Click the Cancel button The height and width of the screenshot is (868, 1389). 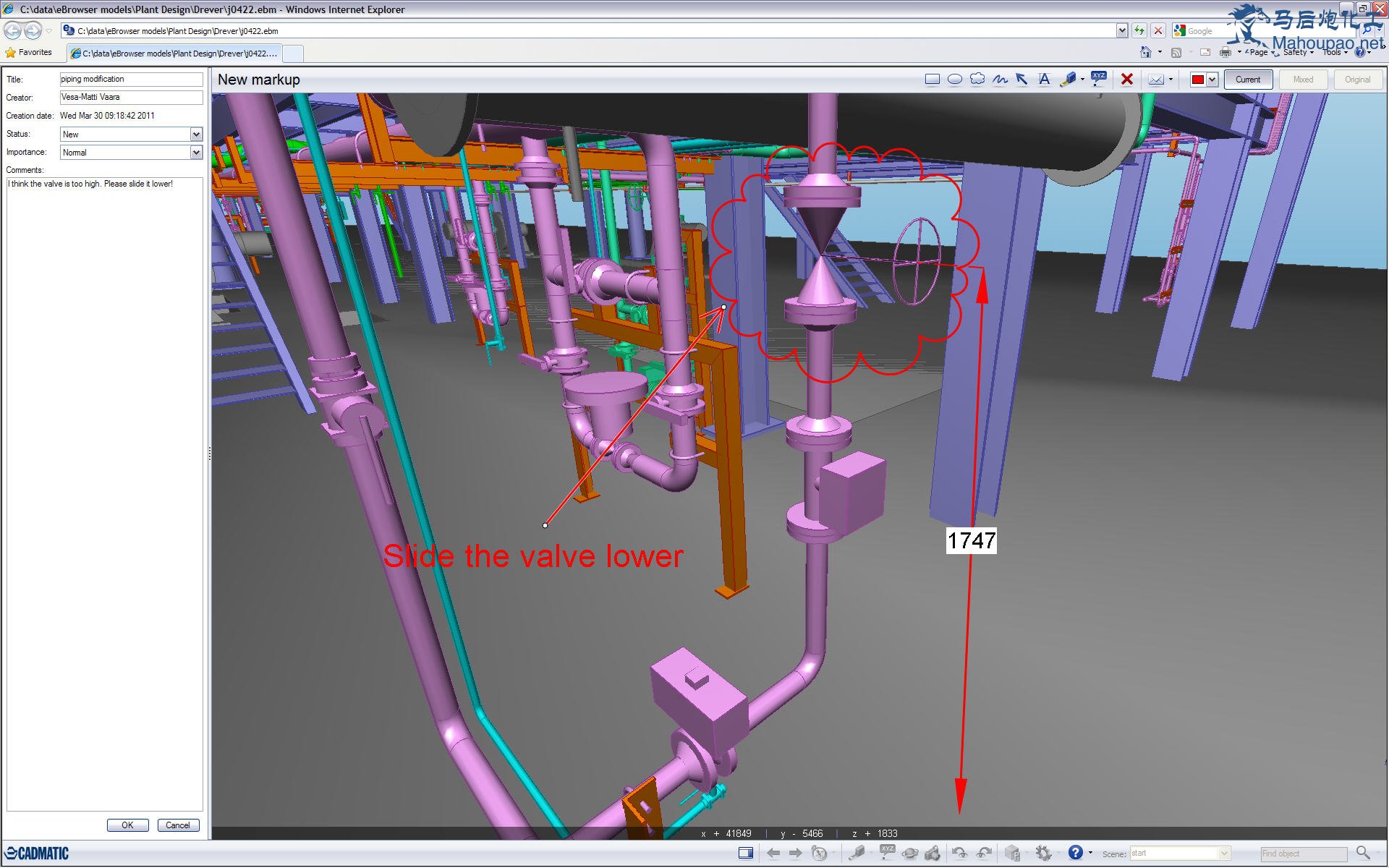(x=178, y=825)
